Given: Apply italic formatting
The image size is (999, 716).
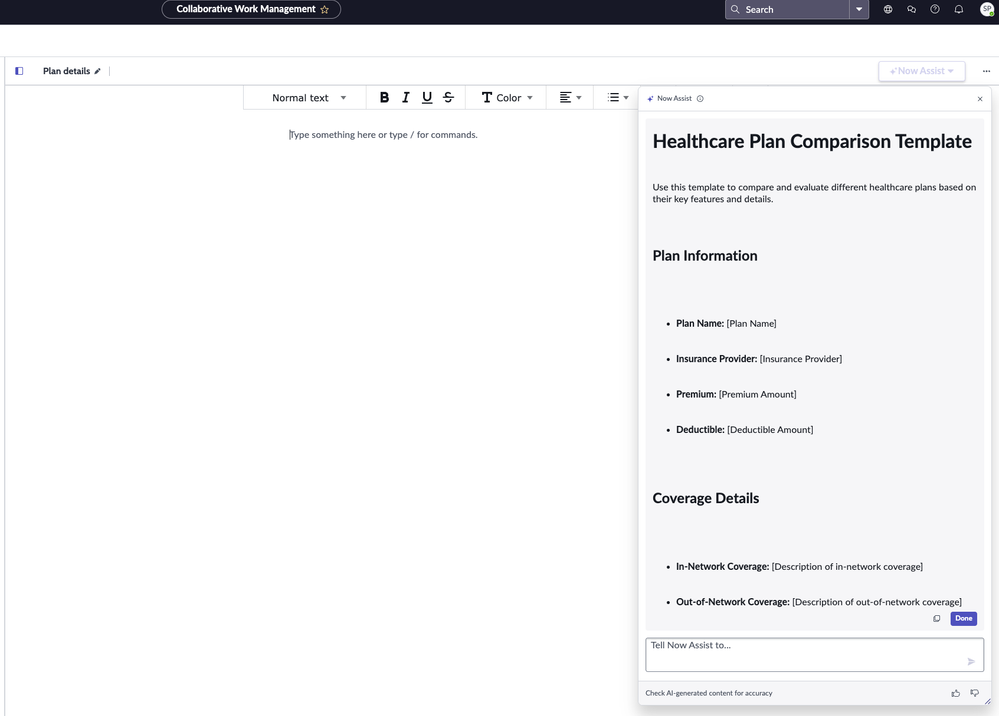Looking at the screenshot, I should 405,97.
